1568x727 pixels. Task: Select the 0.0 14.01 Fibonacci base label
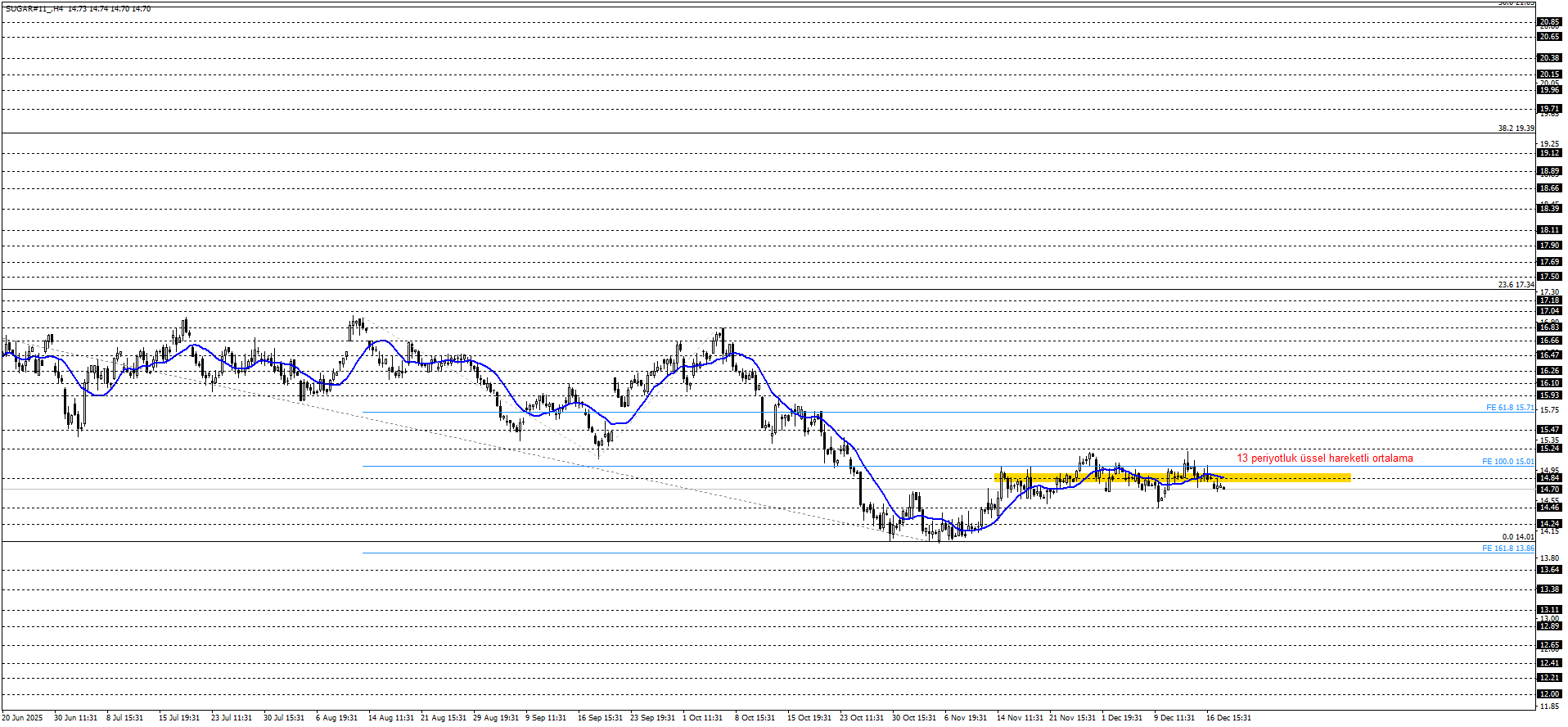1517,537
